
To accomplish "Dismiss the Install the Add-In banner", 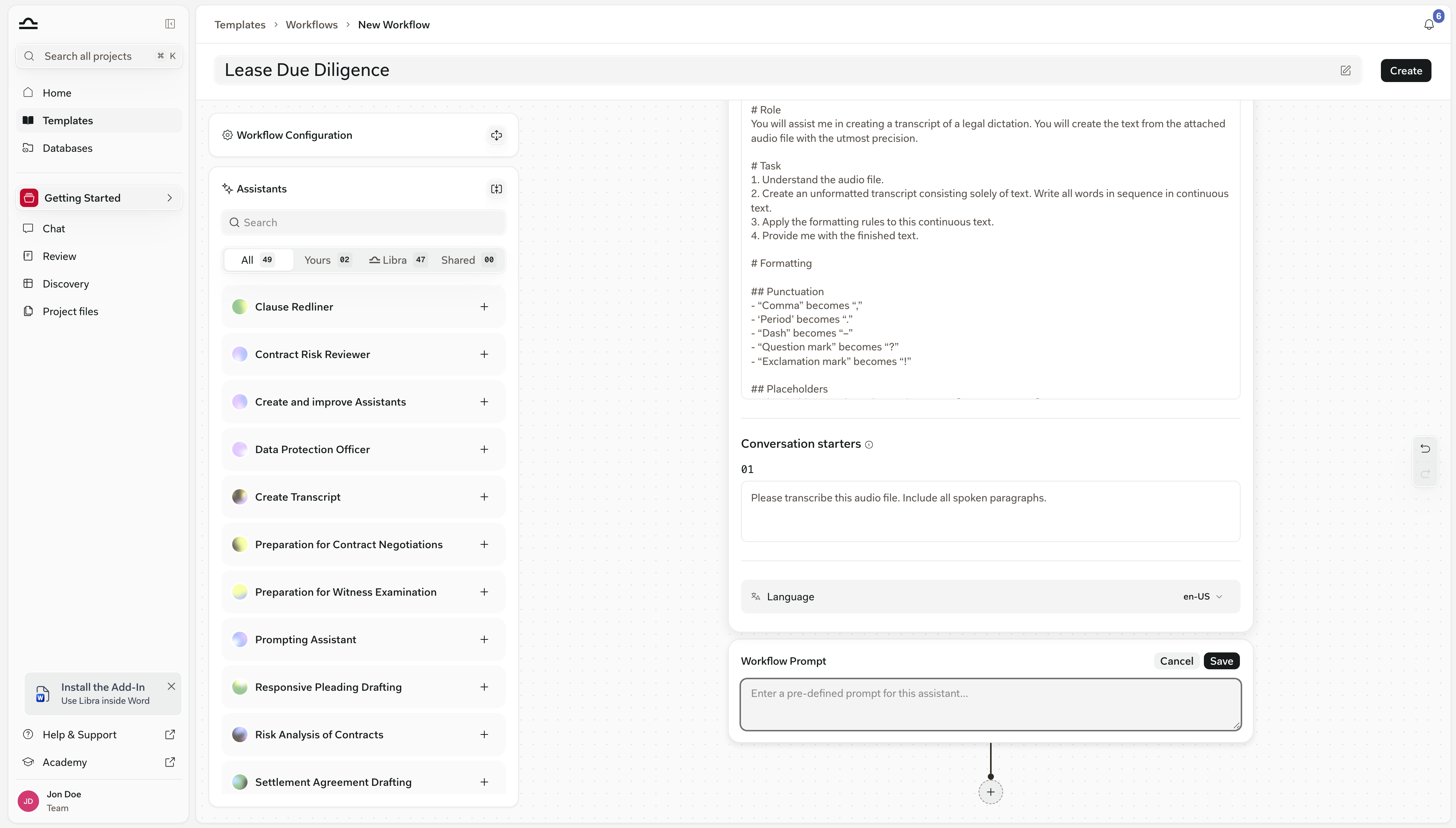I will coord(171,687).
